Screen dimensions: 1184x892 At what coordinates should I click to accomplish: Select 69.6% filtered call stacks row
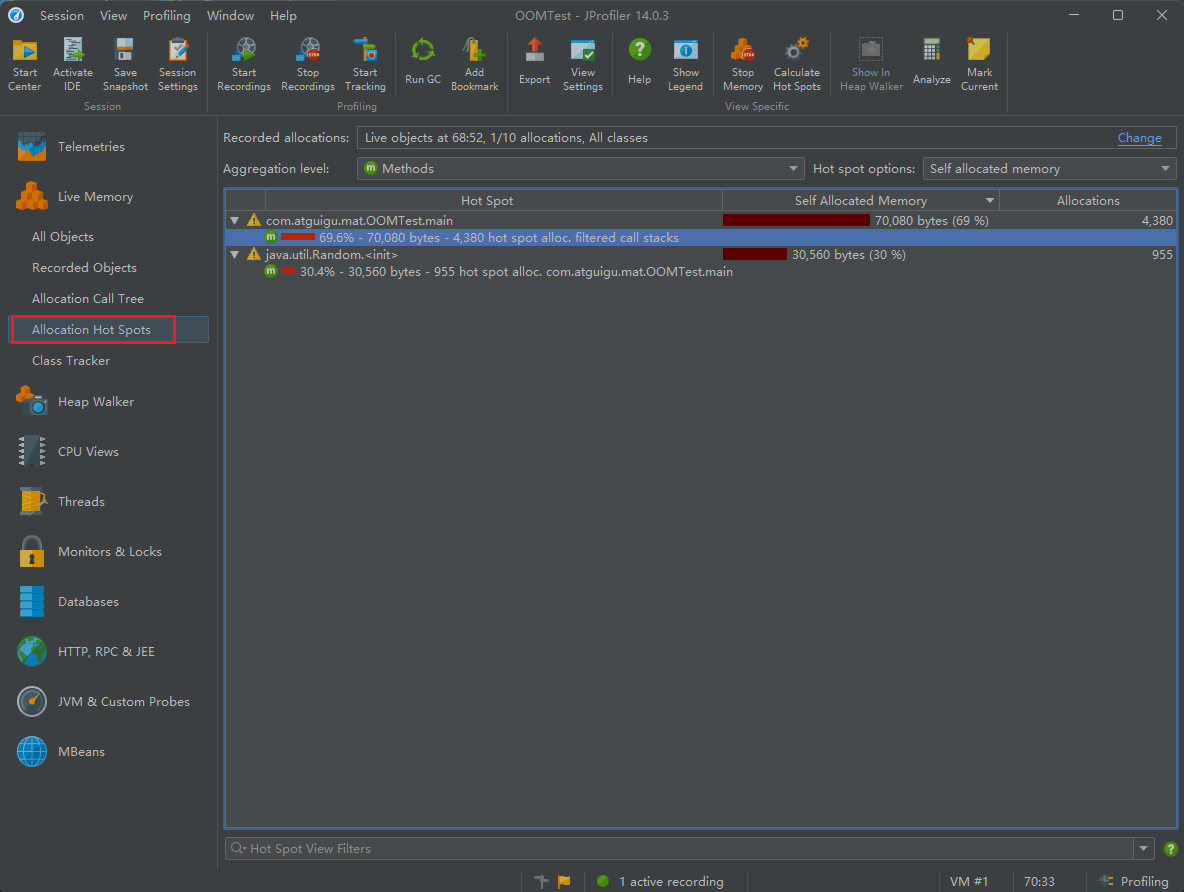click(x=701, y=237)
